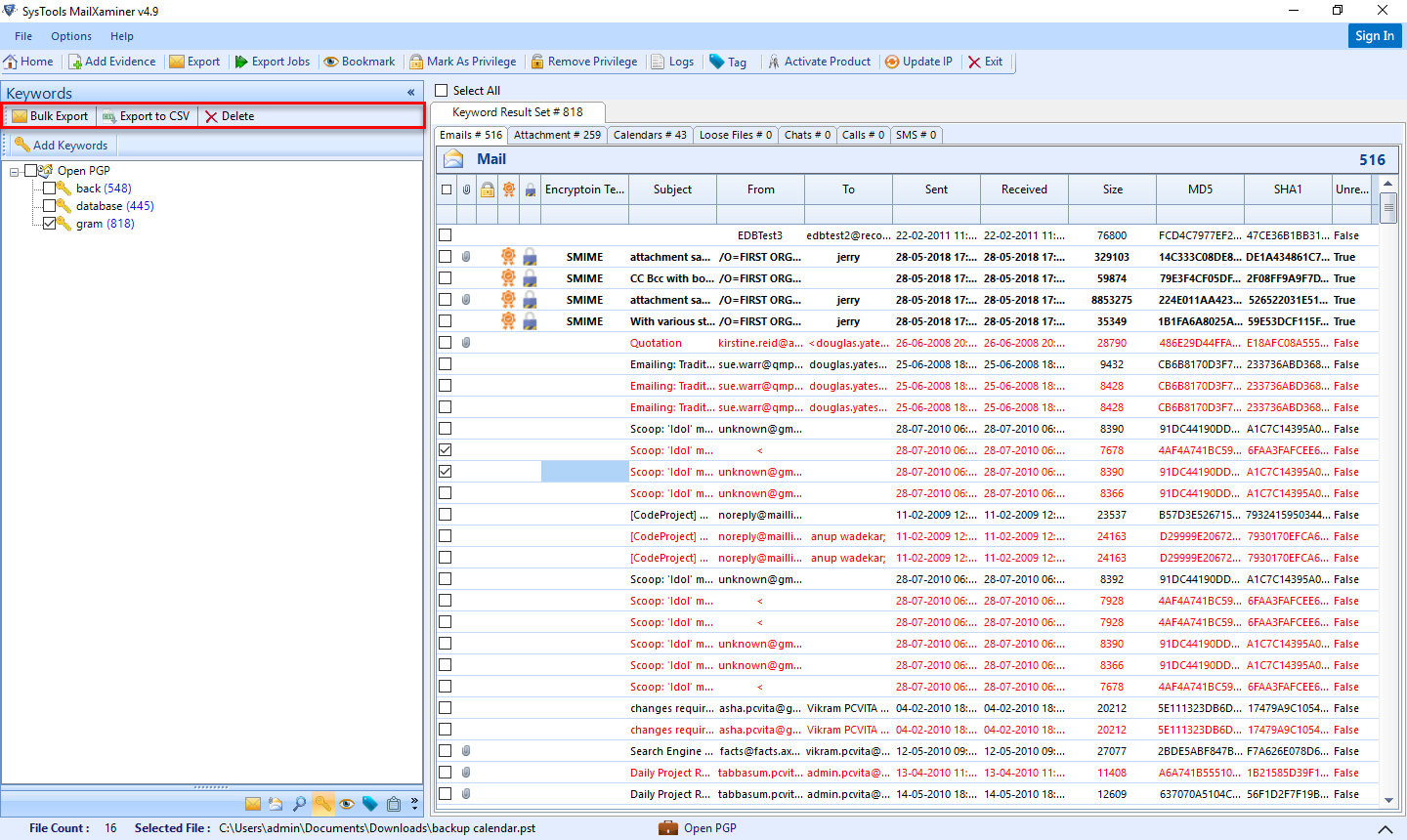The width and height of the screenshot is (1407, 840).
Task: Click the blue Tag icon
Action: 717,62
